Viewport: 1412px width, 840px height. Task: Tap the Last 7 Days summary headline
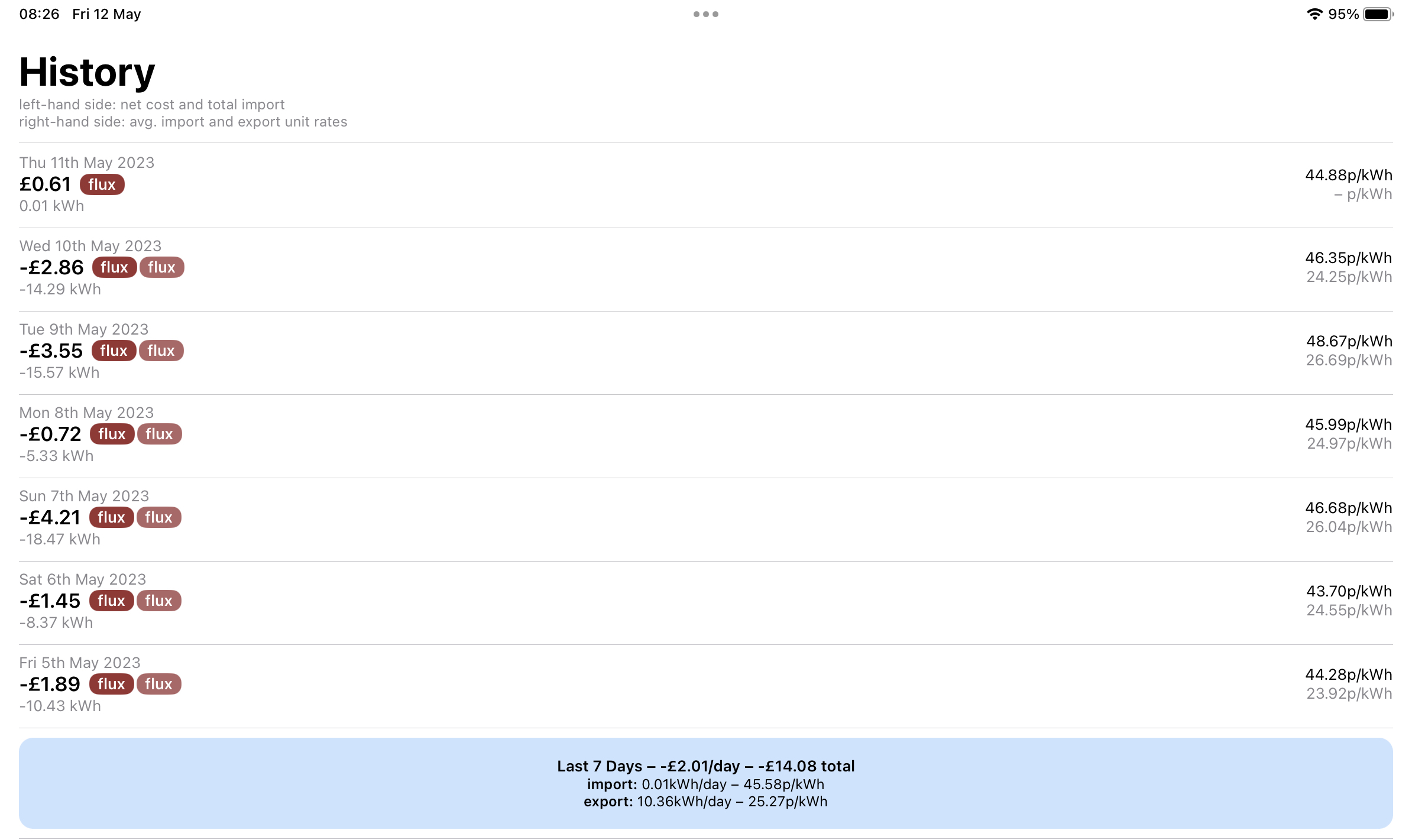click(x=706, y=766)
